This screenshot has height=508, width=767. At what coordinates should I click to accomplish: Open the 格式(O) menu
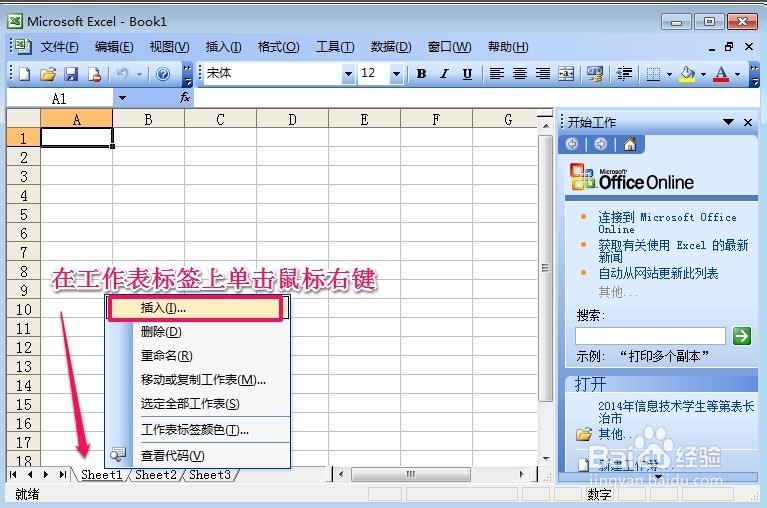pos(278,47)
